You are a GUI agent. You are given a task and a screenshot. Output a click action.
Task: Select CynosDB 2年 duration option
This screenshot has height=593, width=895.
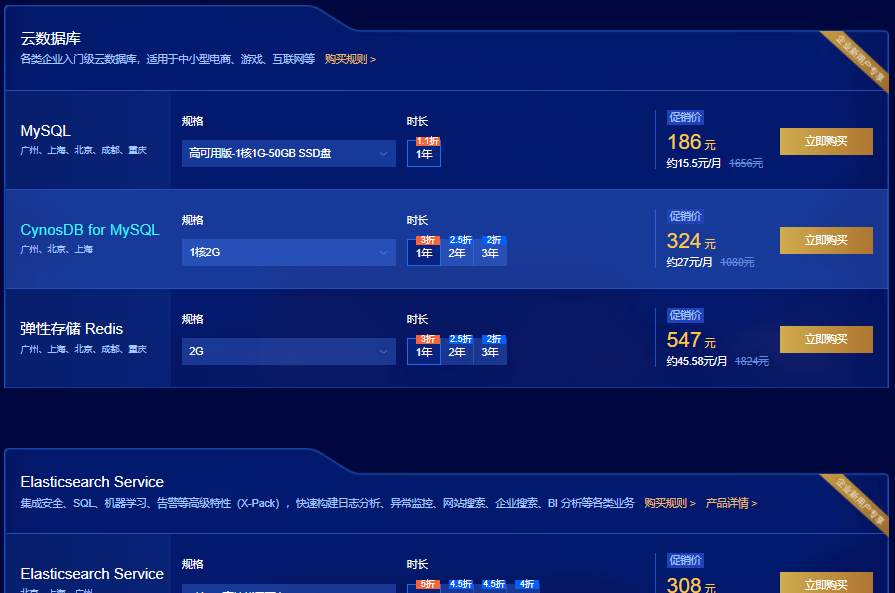point(457,252)
